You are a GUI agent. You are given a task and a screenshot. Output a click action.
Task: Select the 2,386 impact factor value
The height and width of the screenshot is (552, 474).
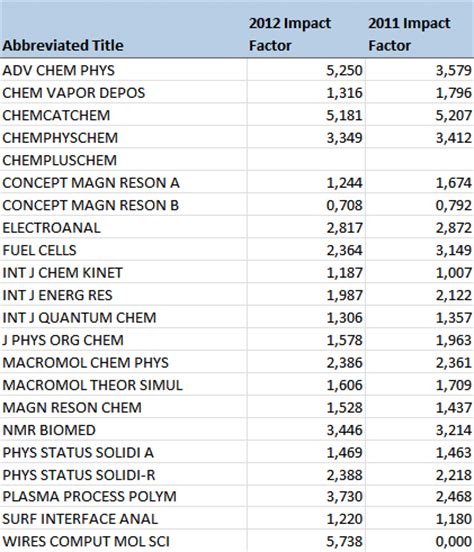[x=344, y=363]
